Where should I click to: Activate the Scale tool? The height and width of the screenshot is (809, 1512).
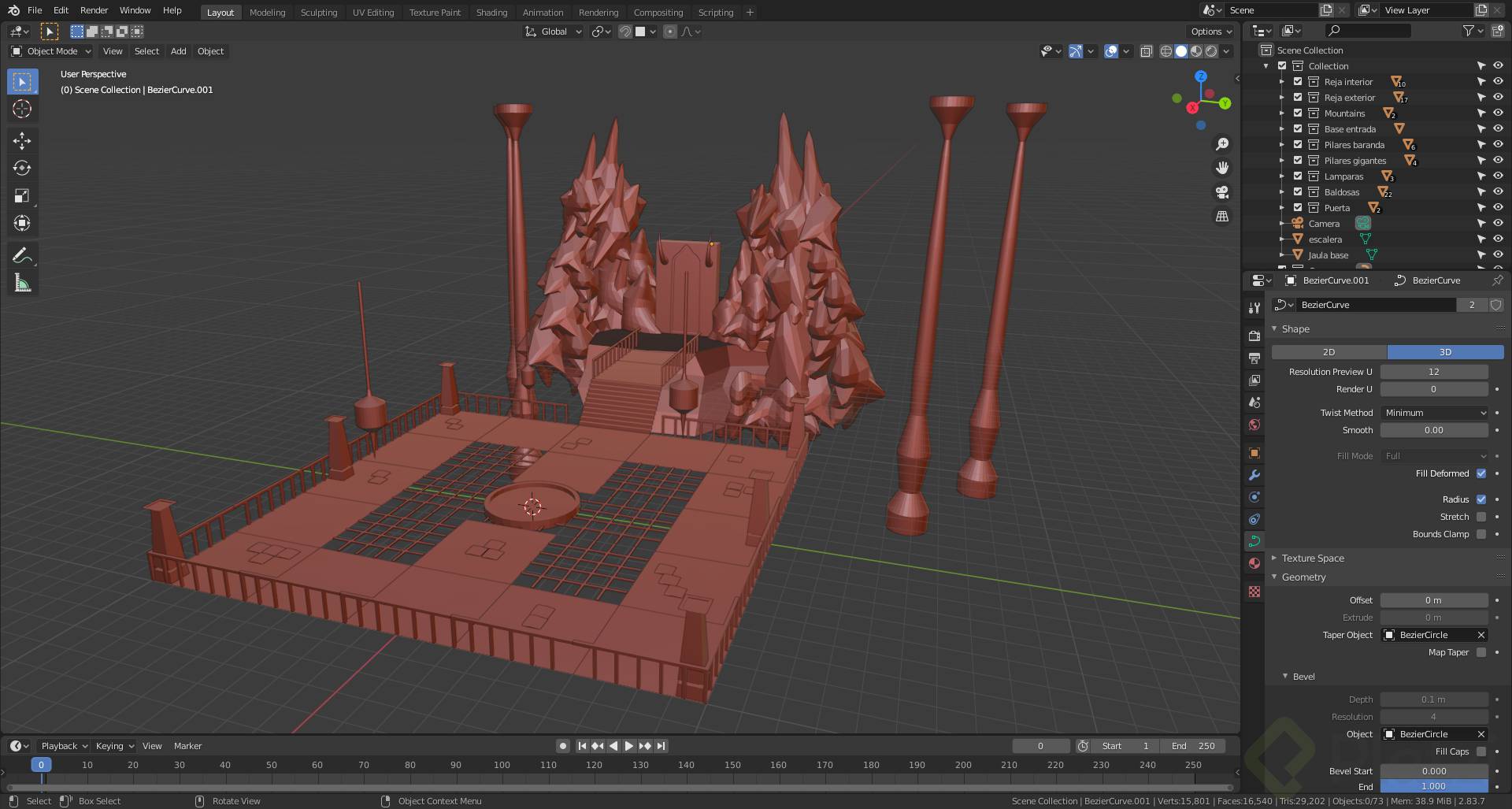tap(22, 196)
